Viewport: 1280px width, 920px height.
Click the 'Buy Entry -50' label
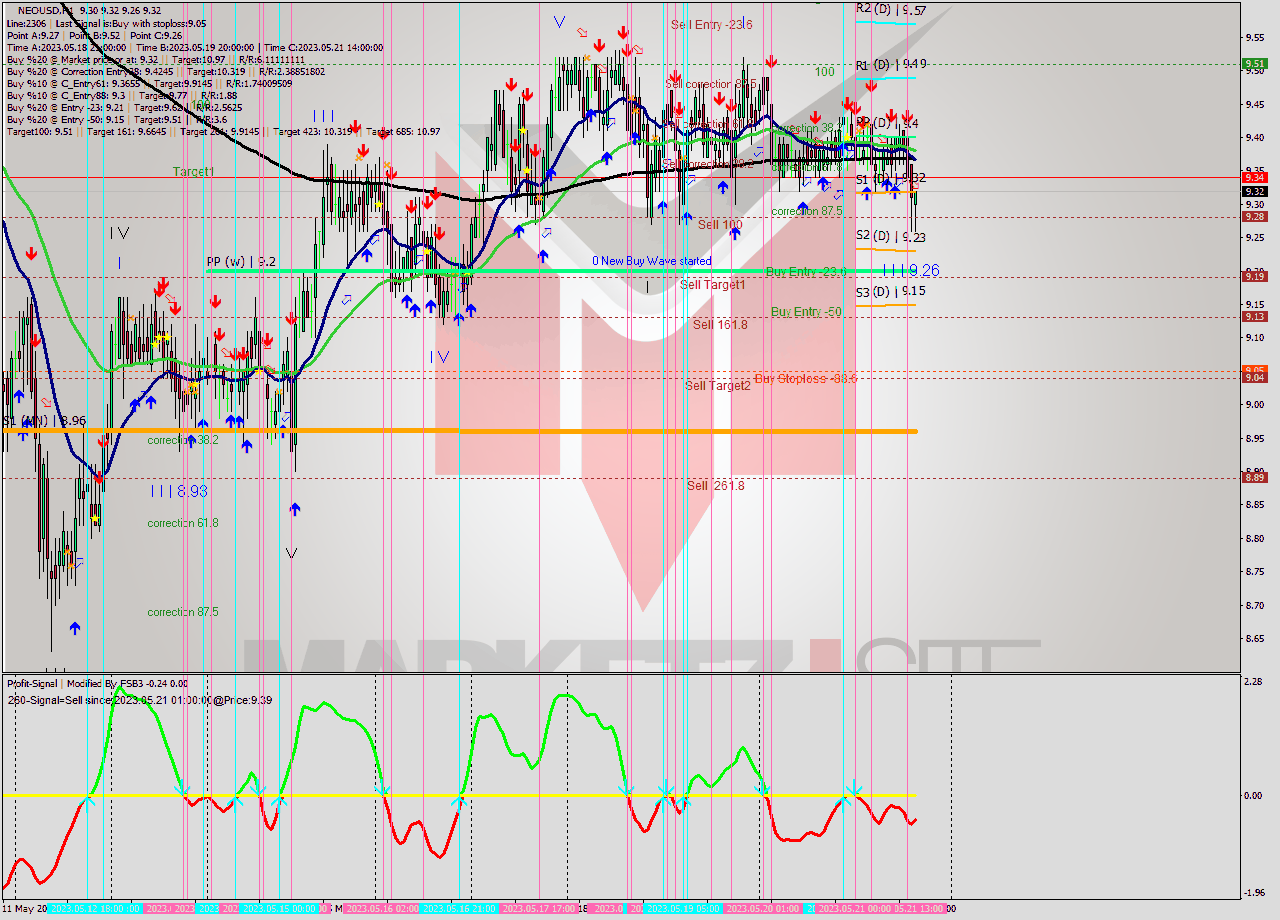(x=805, y=312)
